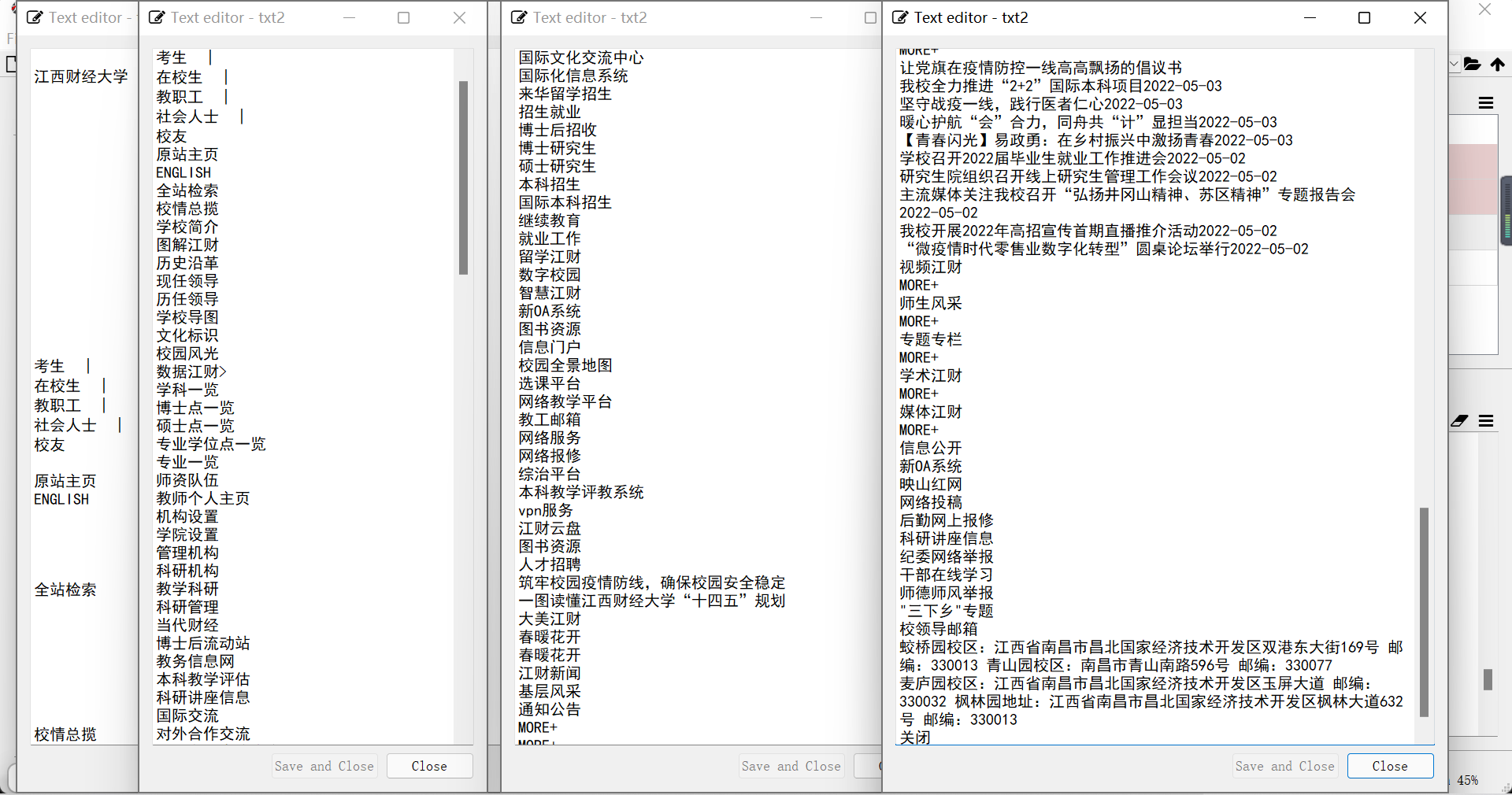Viewport: 1512px width, 795px height.
Task: Click Close button in the front text editor
Action: pyautogui.click(x=1390, y=766)
